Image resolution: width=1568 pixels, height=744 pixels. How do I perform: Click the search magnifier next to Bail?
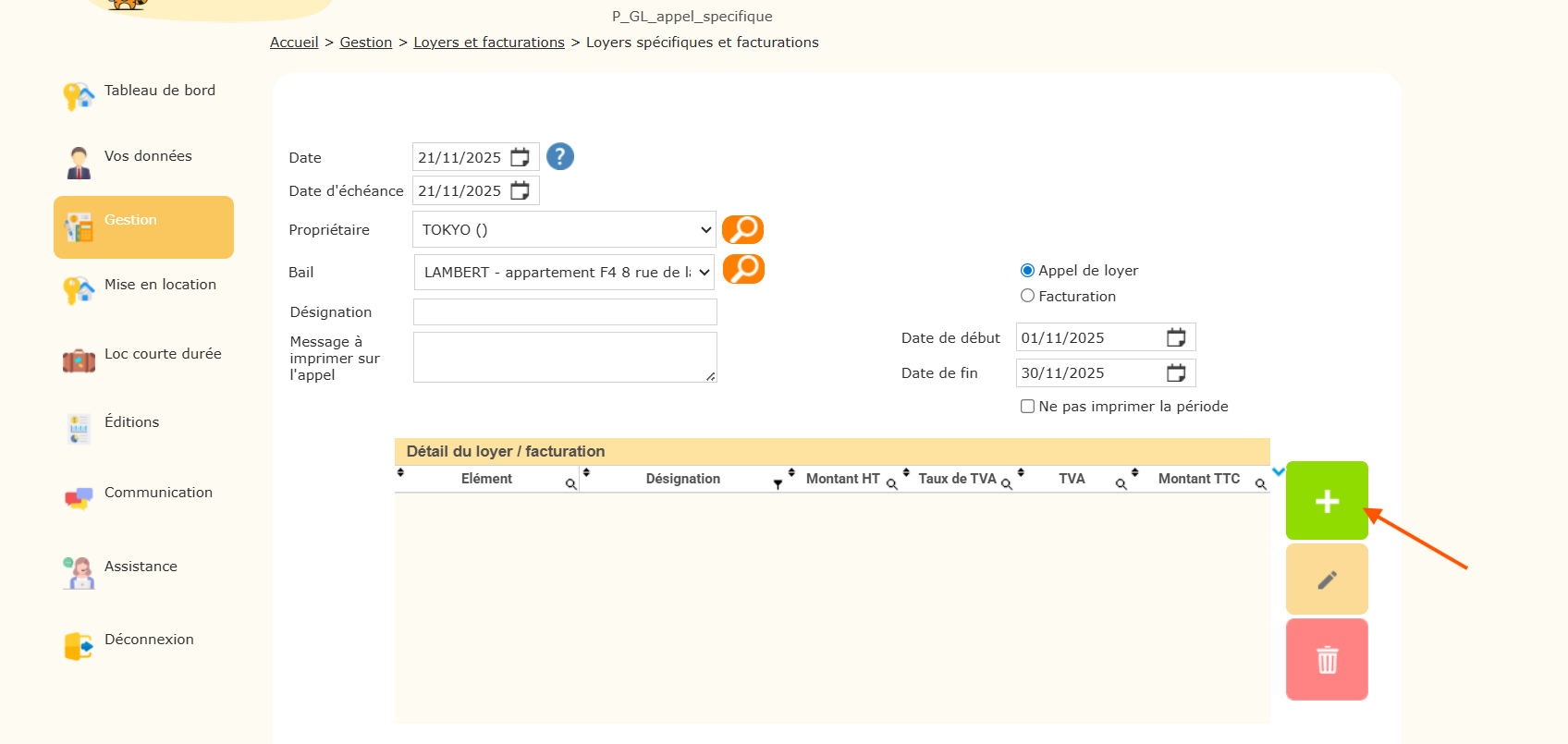tap(742, 269)
